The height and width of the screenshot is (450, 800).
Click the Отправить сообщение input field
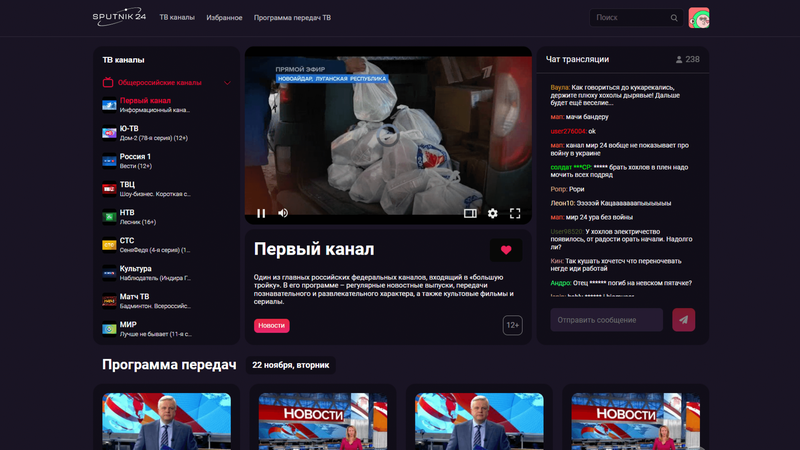coord(606,320)
